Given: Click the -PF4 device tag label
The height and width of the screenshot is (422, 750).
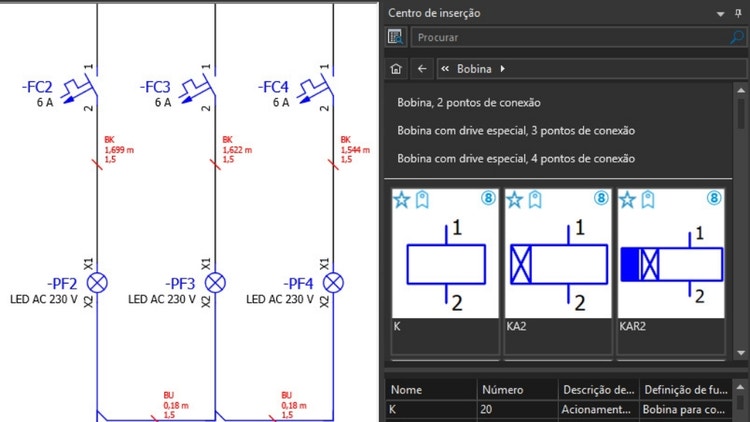Looking at the screenshot, I should coord(298,284).
